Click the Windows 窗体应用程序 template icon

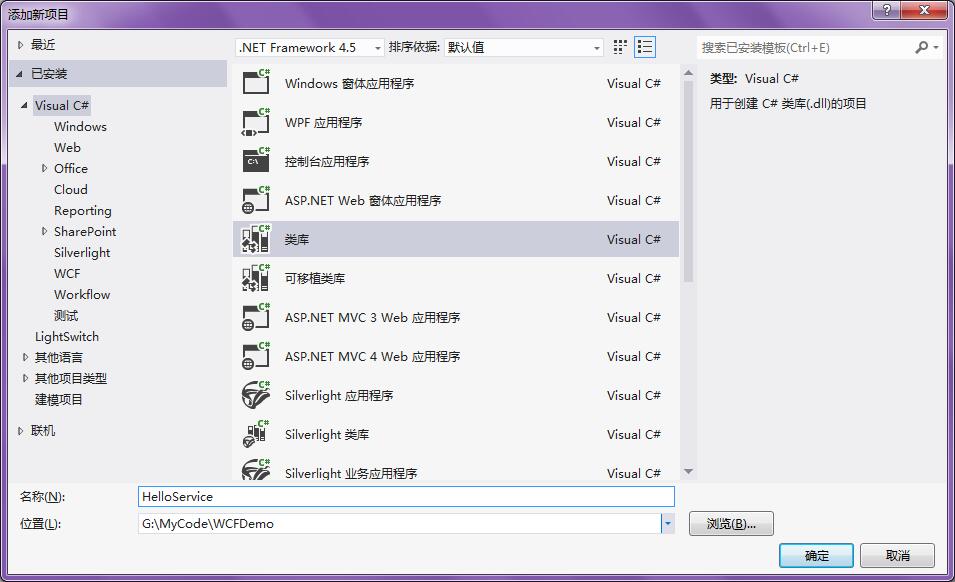click(256, 82)
